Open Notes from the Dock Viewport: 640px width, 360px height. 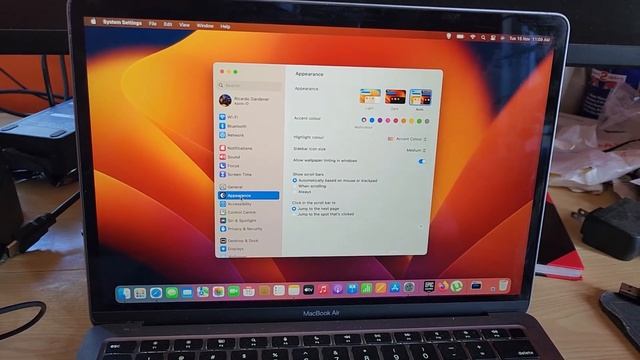(294, 290)
